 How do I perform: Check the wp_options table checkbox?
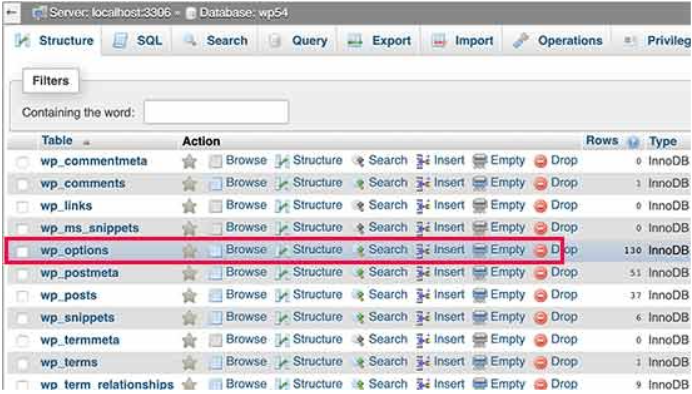point(22,251)
